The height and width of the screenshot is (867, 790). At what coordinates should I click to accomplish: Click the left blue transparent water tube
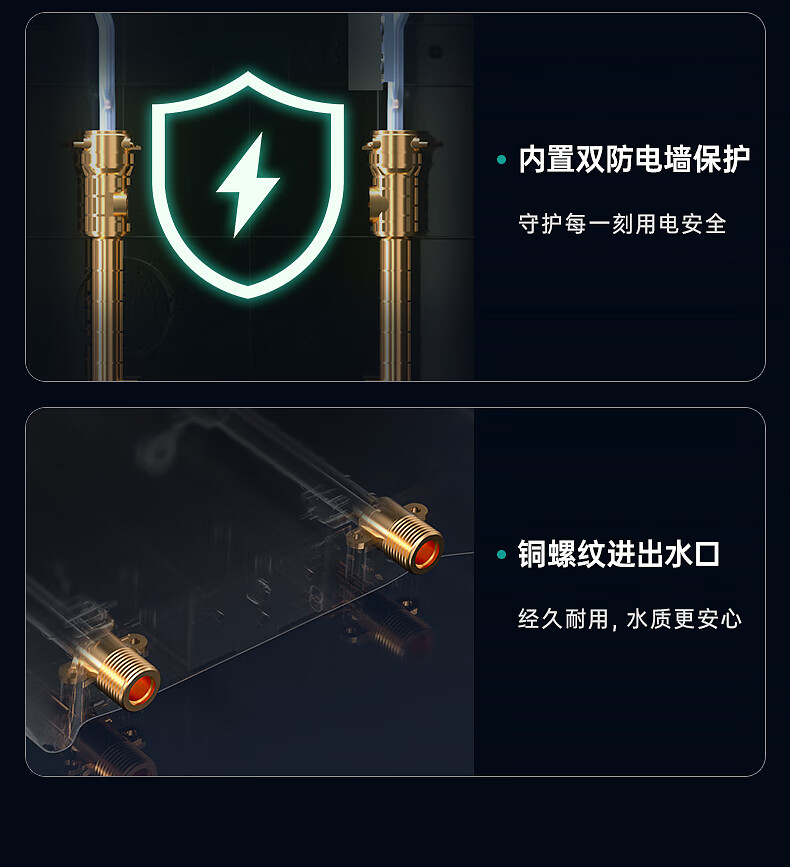point(104,72)
